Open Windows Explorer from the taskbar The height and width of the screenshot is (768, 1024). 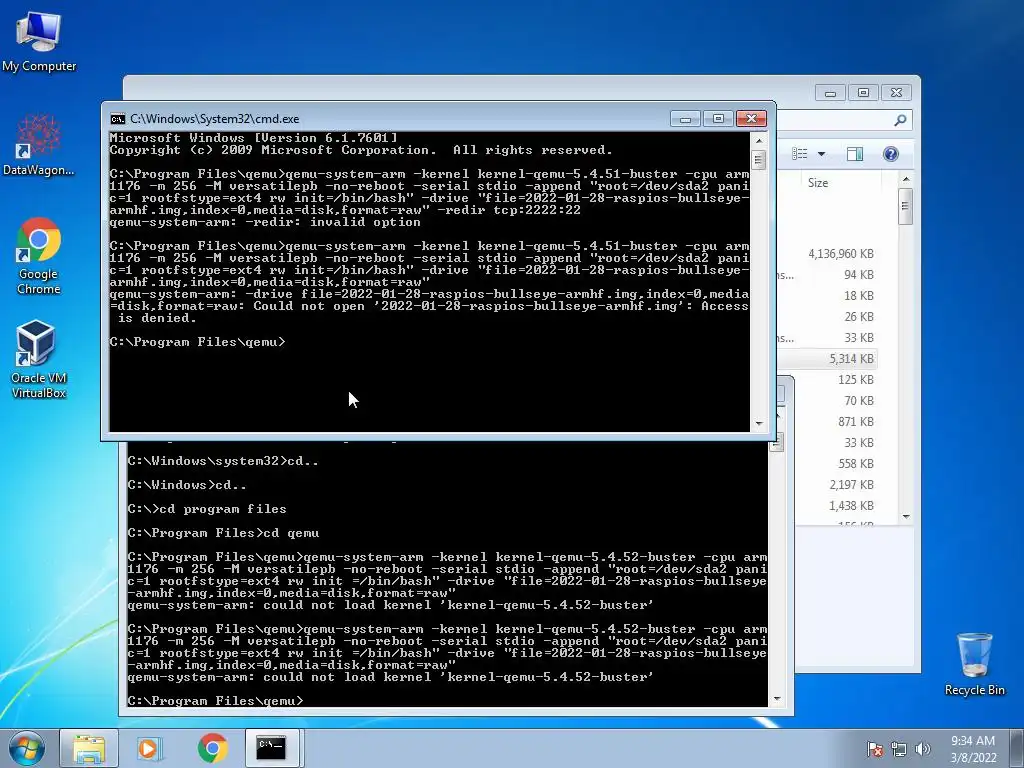[89, 748]
